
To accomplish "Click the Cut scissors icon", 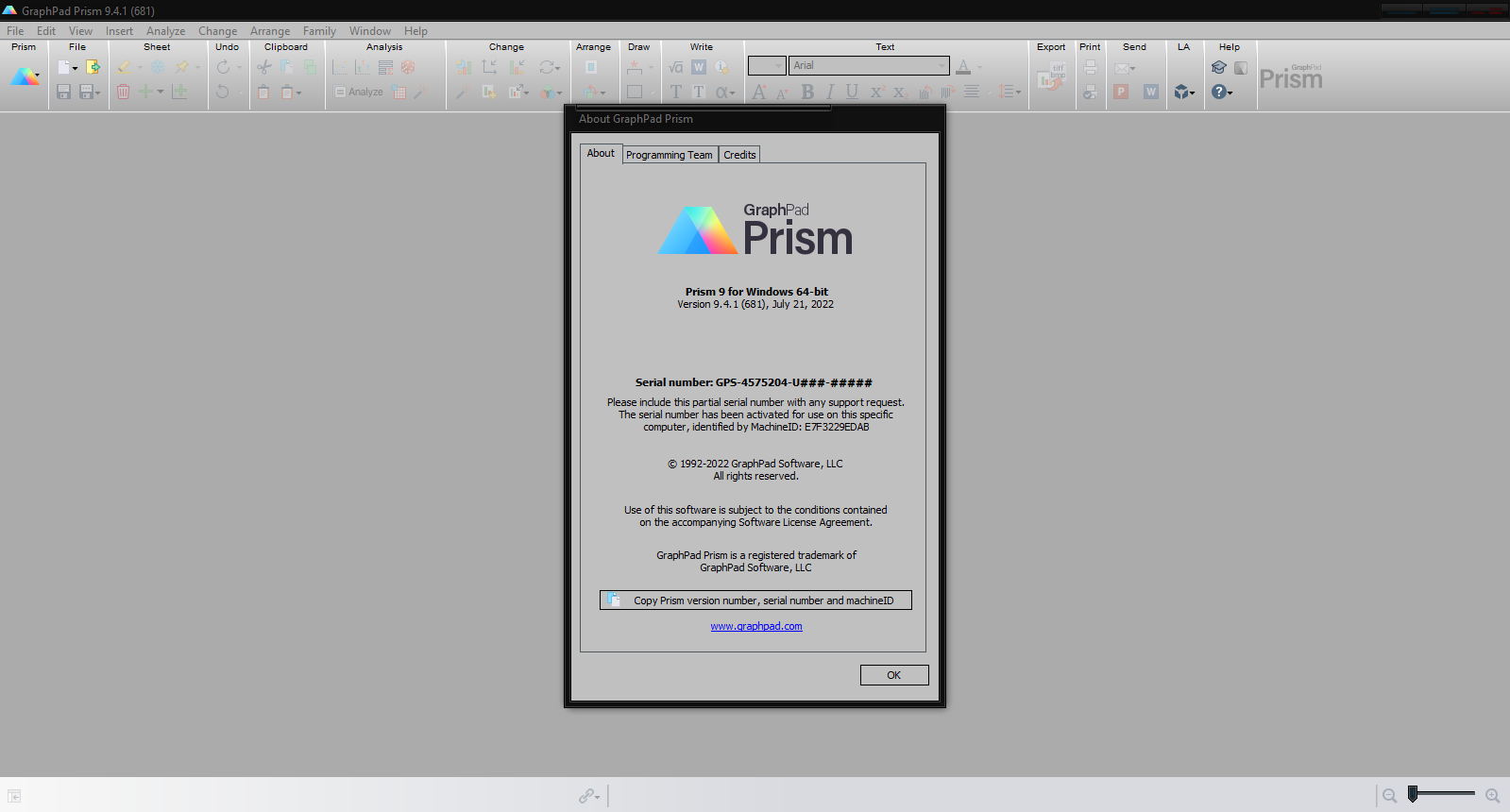I will coord(263,67).
